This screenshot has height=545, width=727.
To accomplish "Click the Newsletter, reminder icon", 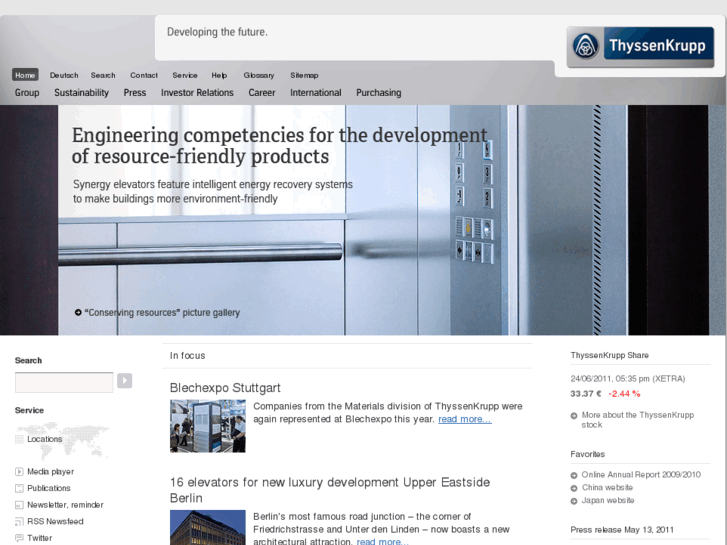I will click(19, 505).
